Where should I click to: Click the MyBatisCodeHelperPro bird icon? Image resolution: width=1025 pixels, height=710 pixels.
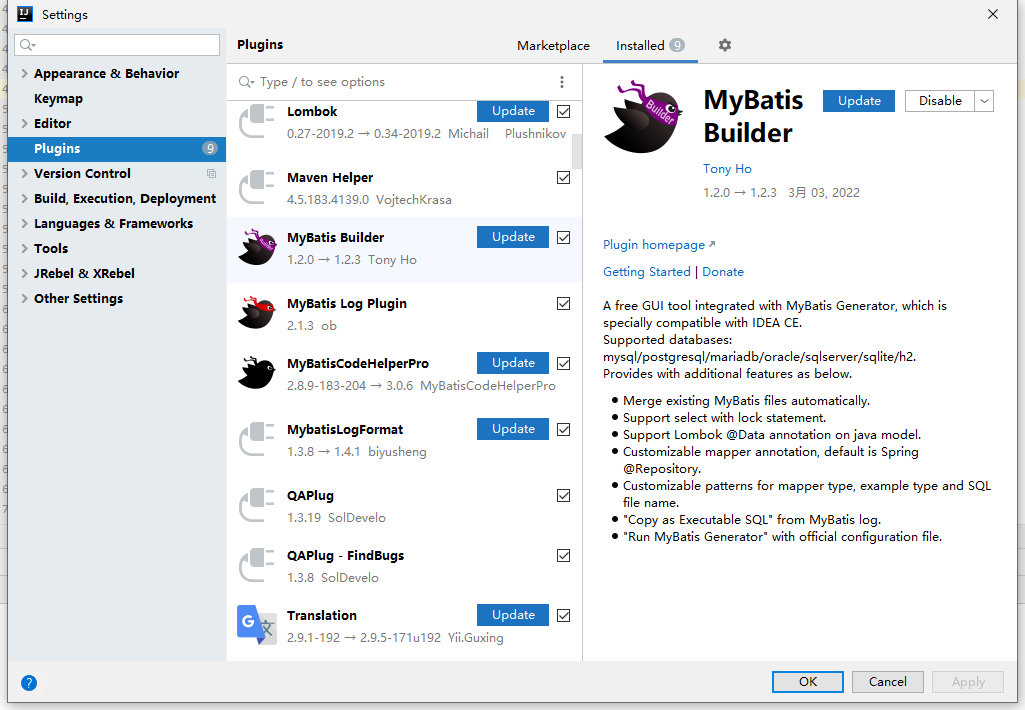257,373
